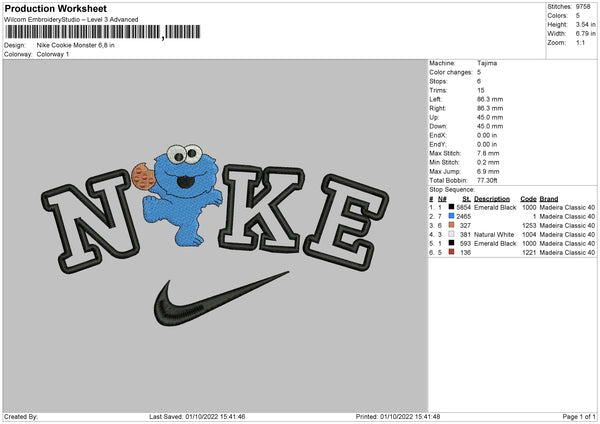This screenshot has width=600, height=424.
Task: Click the blue swatch beside 2465 stitches
Action: [452, 216]
